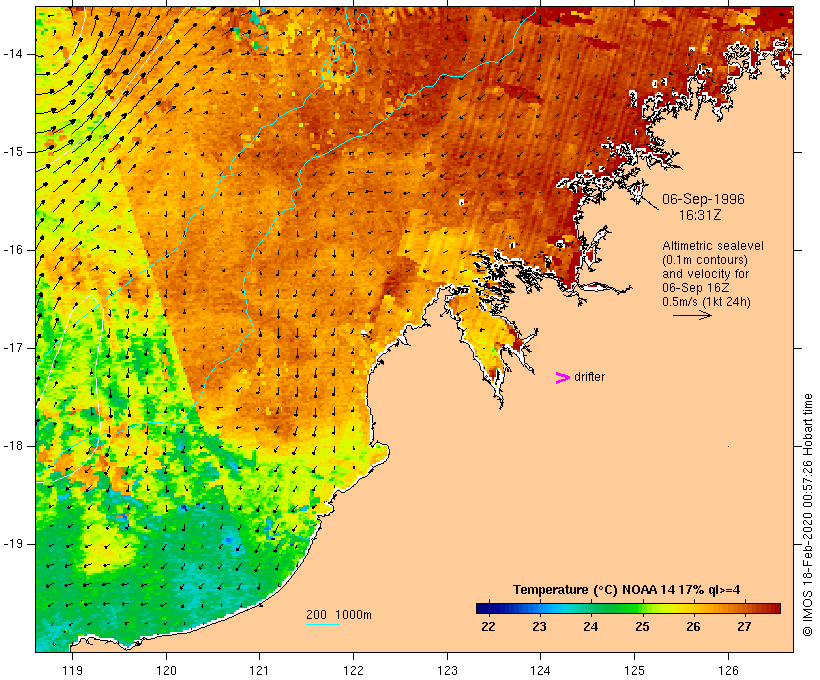Screen dimensions: 820x680
Task: Click the longitude axis label '119'
Action: click(x=72, y=671)
